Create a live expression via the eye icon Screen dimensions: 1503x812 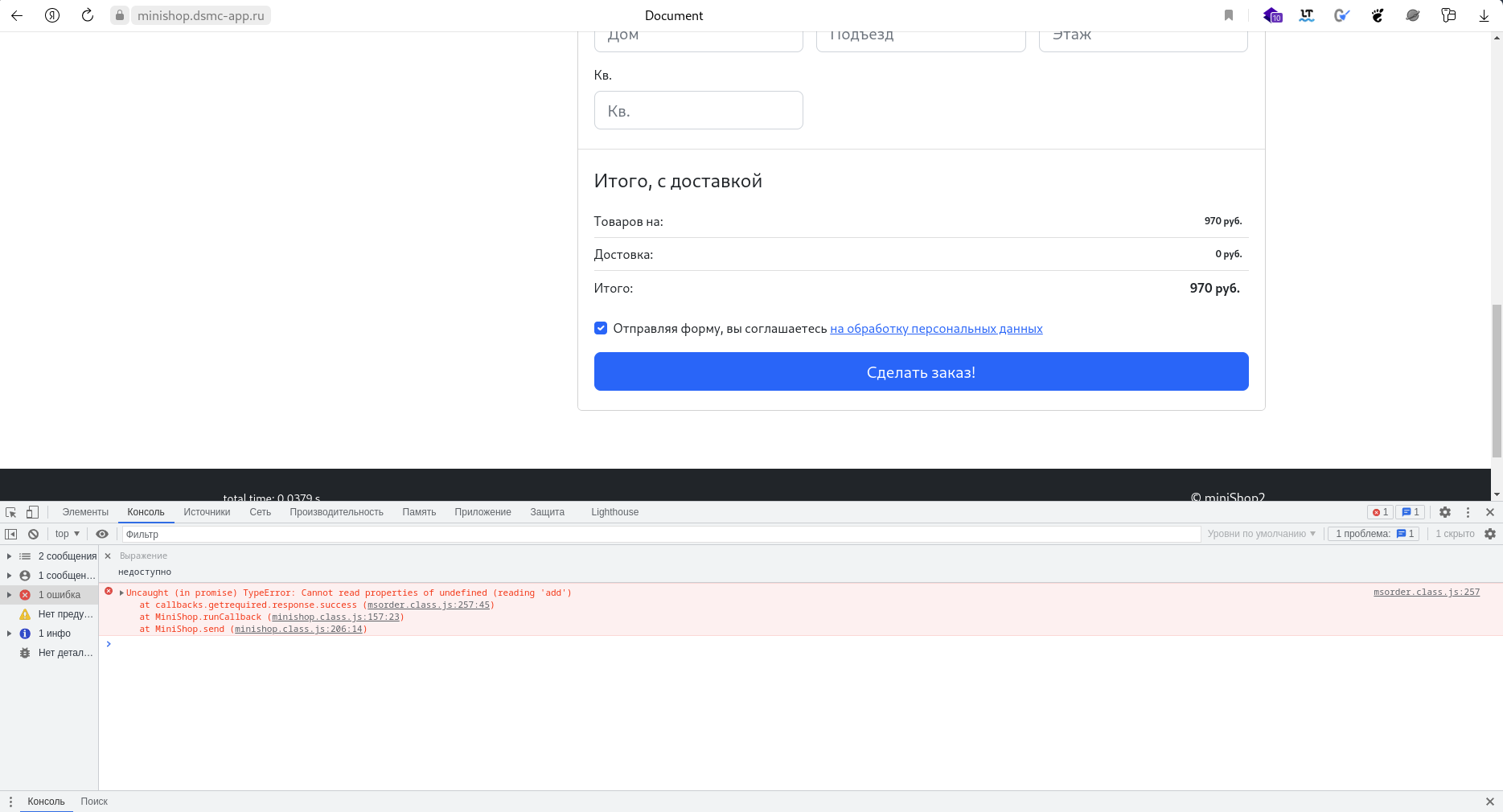pyautogui.click(x=101, y=534)
